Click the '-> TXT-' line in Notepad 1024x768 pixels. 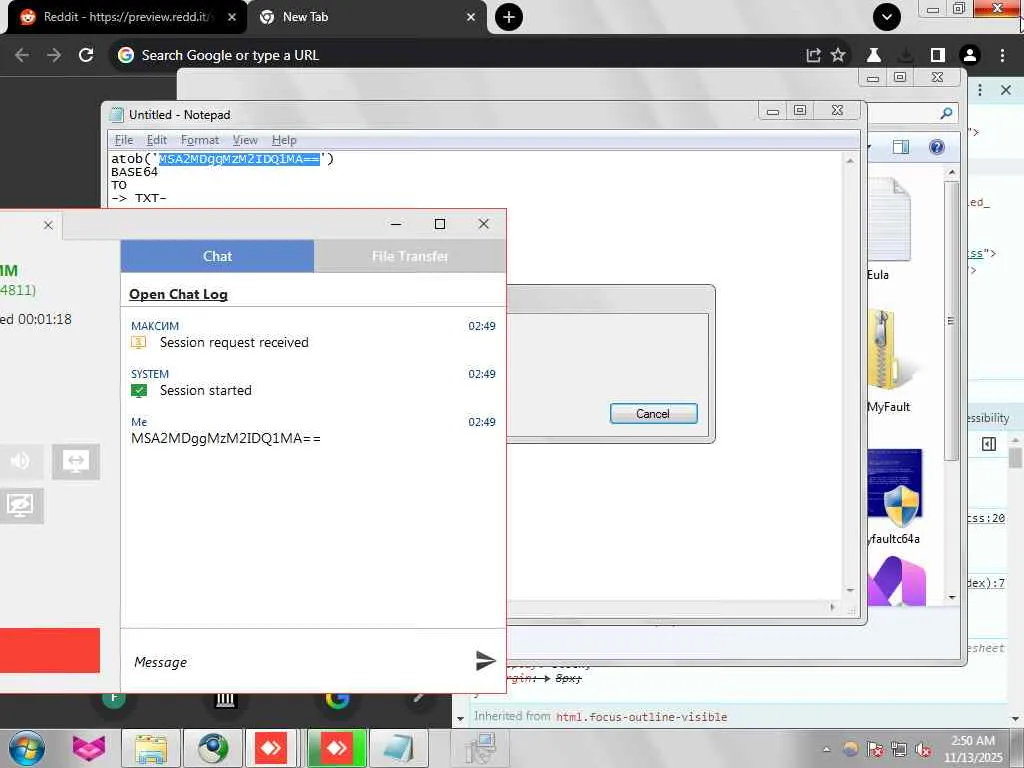click(x=138, y=198)
